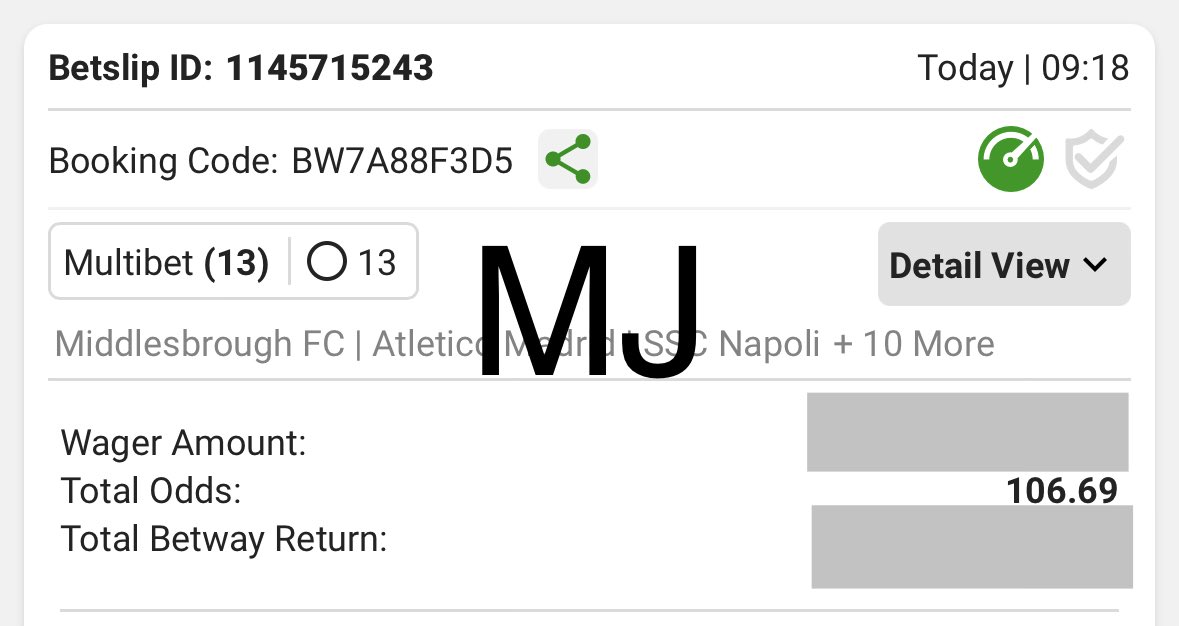Tap the grey shield checkmark icon
Screen dimensions: 1179x626
pos(1094,159)
